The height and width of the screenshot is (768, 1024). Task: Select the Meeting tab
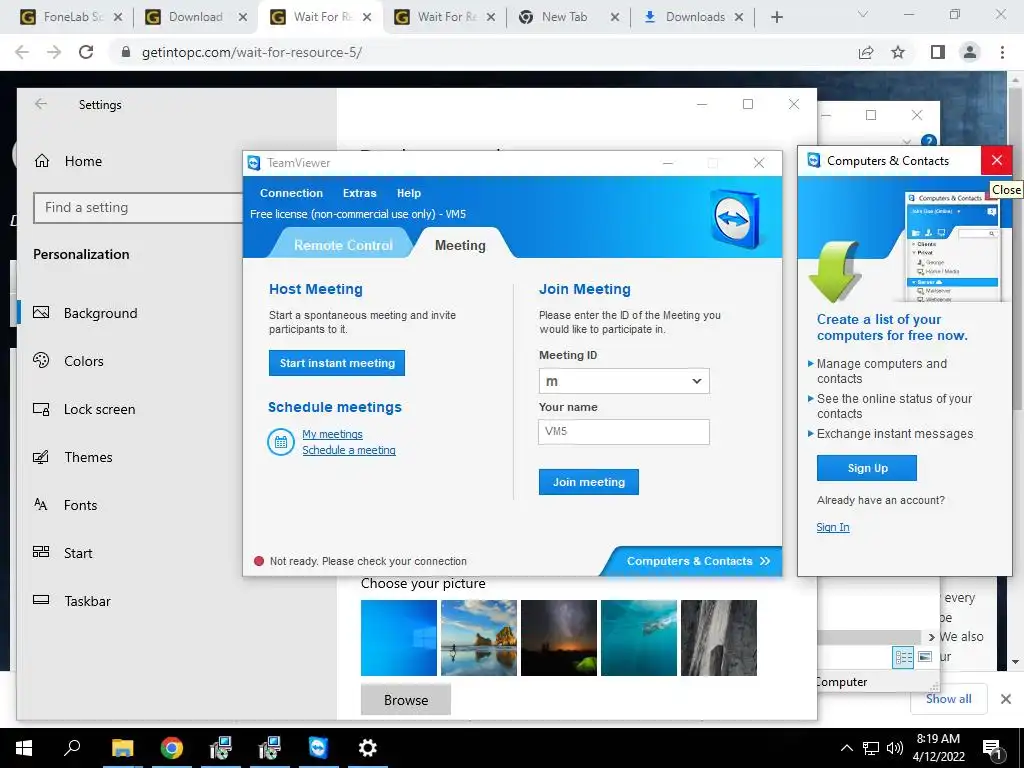[460, 246]
